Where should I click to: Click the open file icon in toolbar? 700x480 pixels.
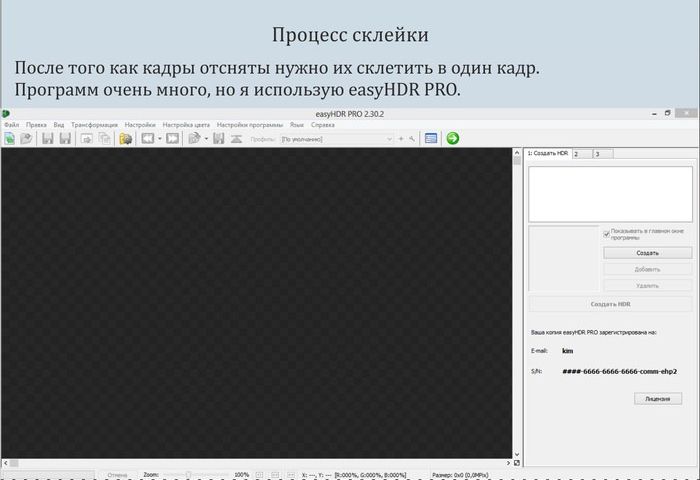click(25, 139)
